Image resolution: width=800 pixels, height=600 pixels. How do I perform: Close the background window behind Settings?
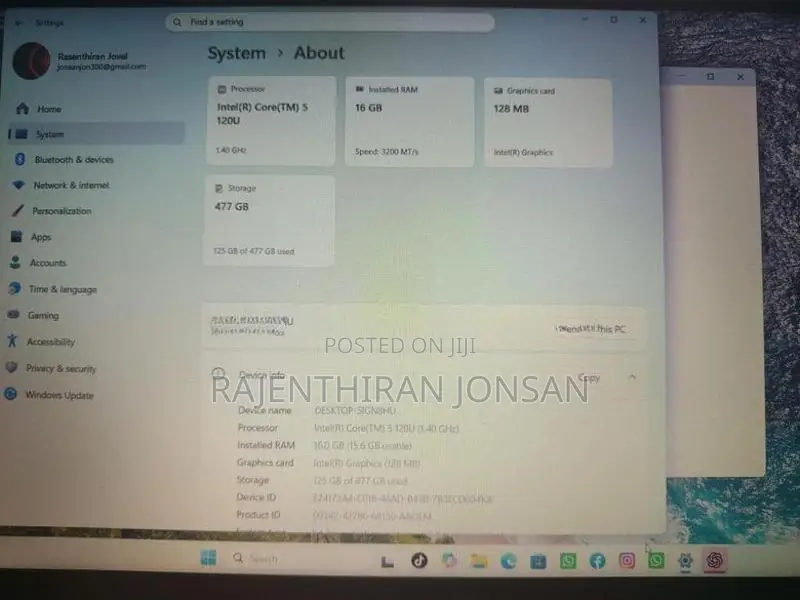click(x=740, y=77)
